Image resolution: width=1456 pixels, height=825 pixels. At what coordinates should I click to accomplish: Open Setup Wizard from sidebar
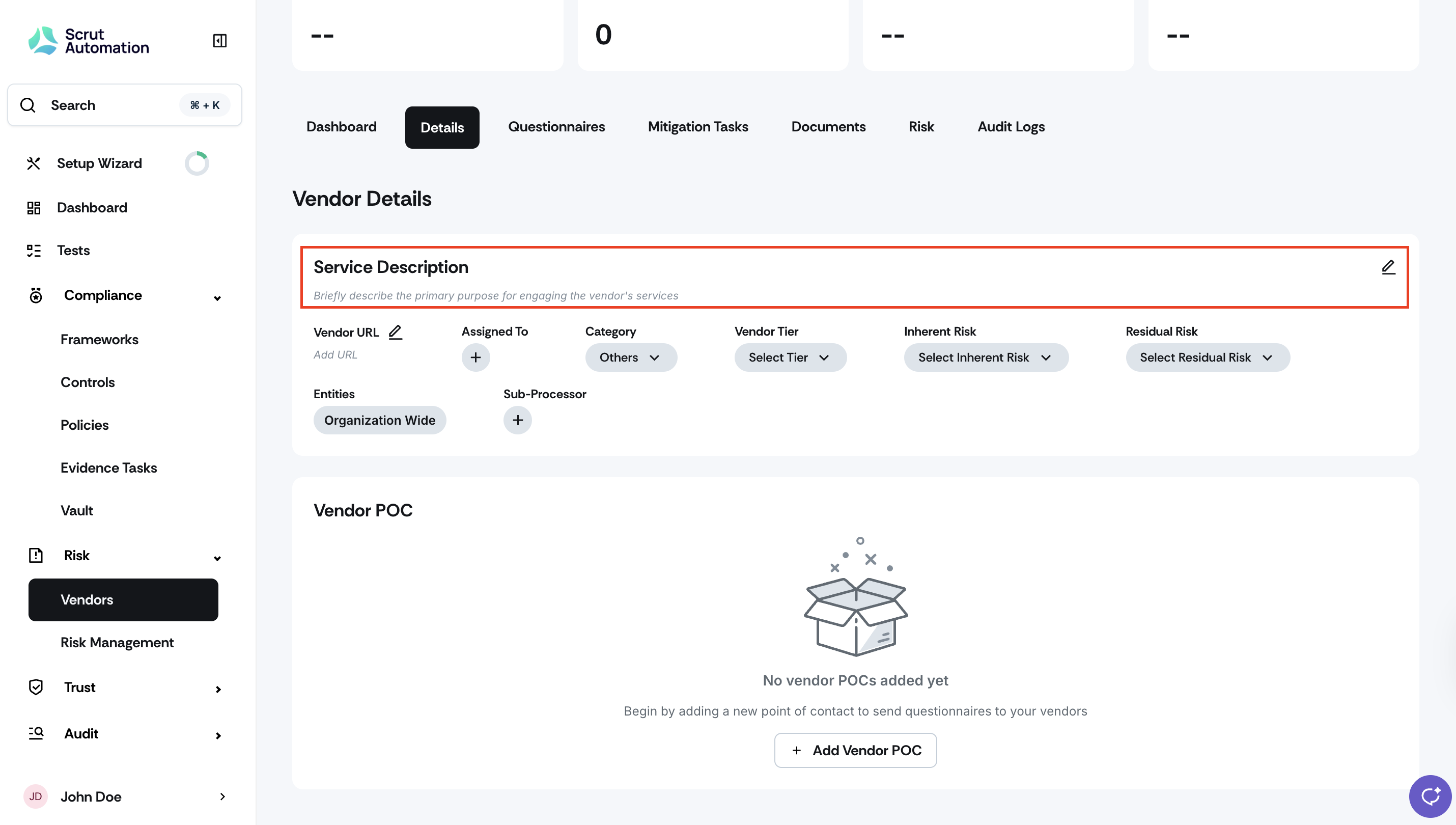click(99, 163)
